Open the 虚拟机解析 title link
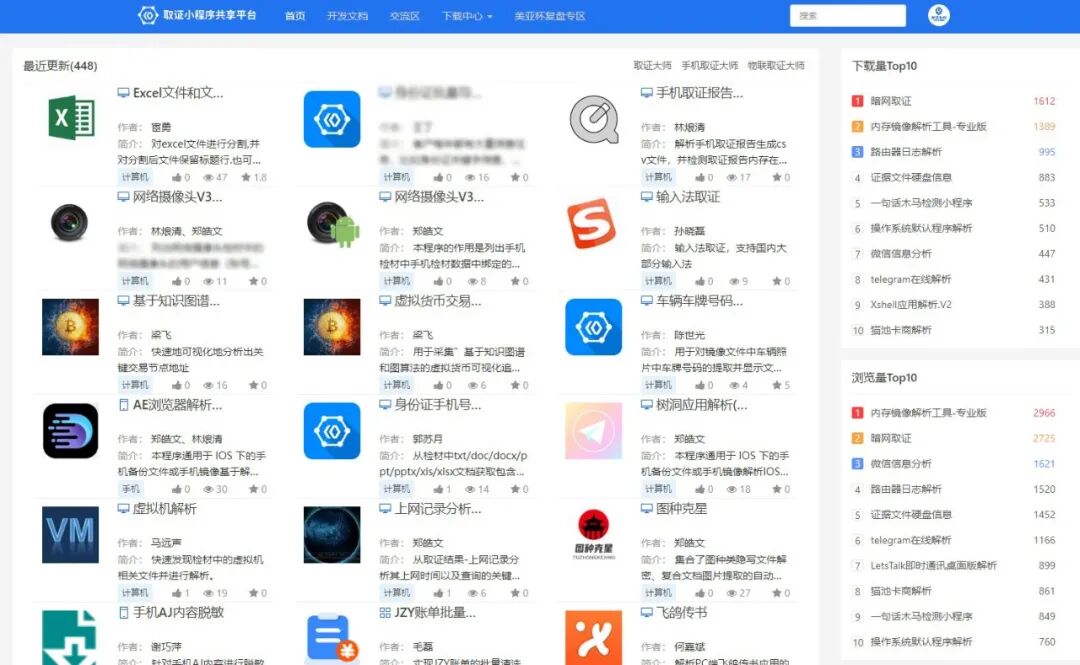This screenshot has width=1080, height=665. coord(164,509)
